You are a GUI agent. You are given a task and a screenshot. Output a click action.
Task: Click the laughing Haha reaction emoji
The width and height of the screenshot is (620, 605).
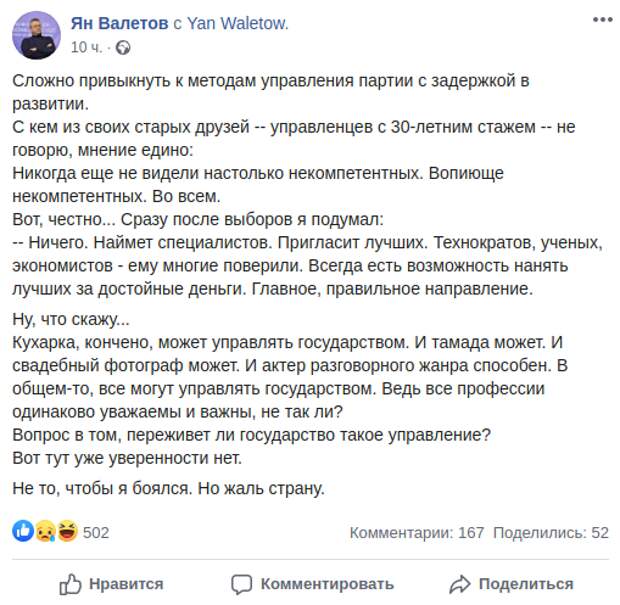click(68, 531)
